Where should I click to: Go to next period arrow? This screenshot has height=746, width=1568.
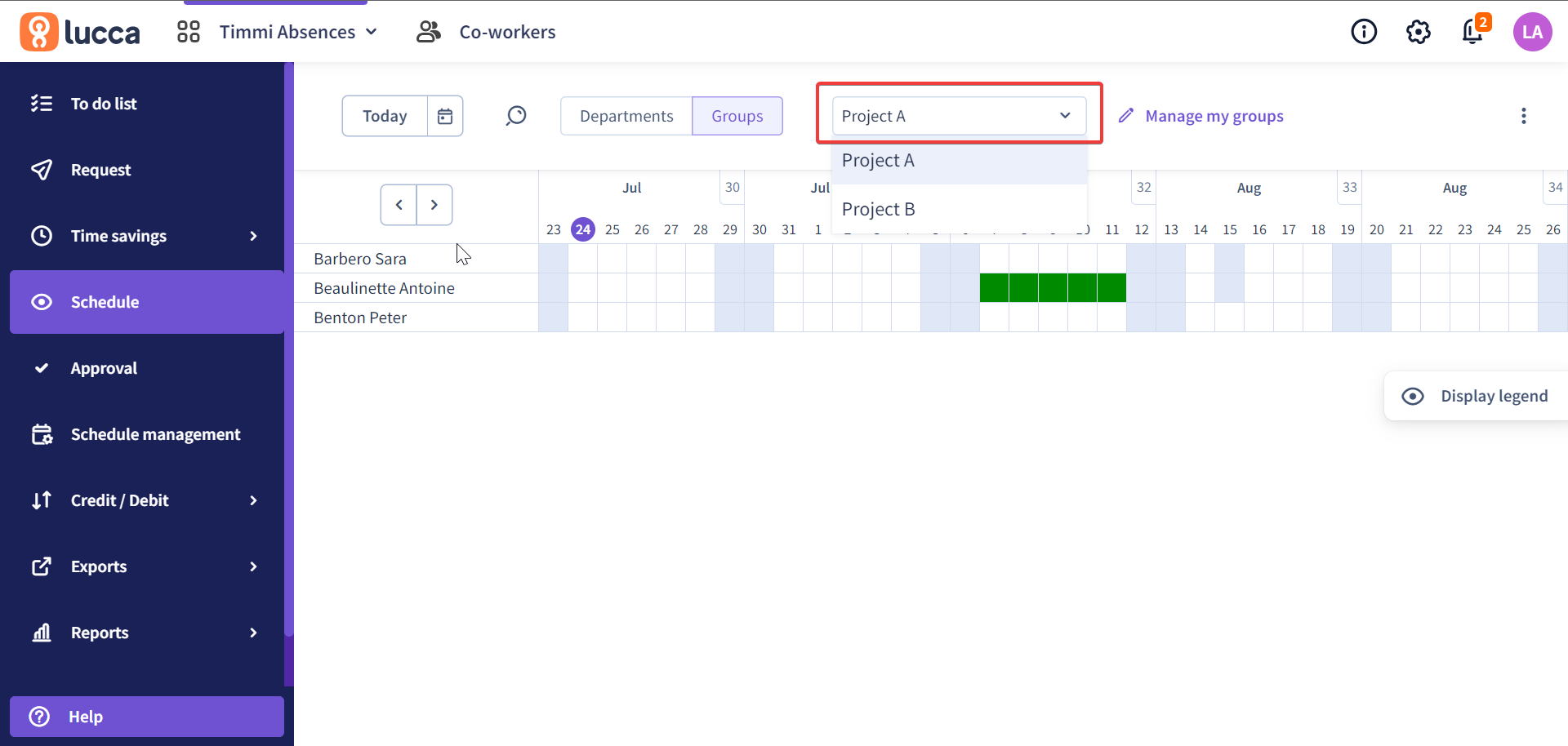[x=434, y=205]
